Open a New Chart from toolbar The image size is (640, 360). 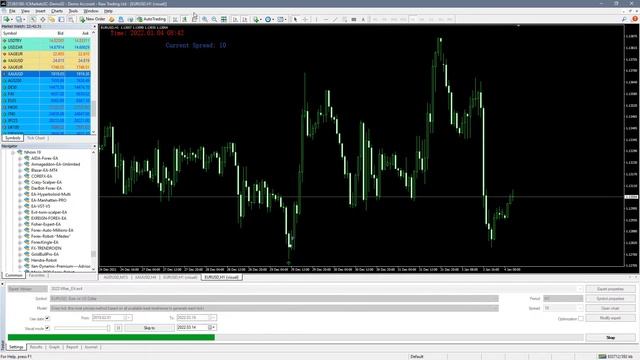pos(7,19)
